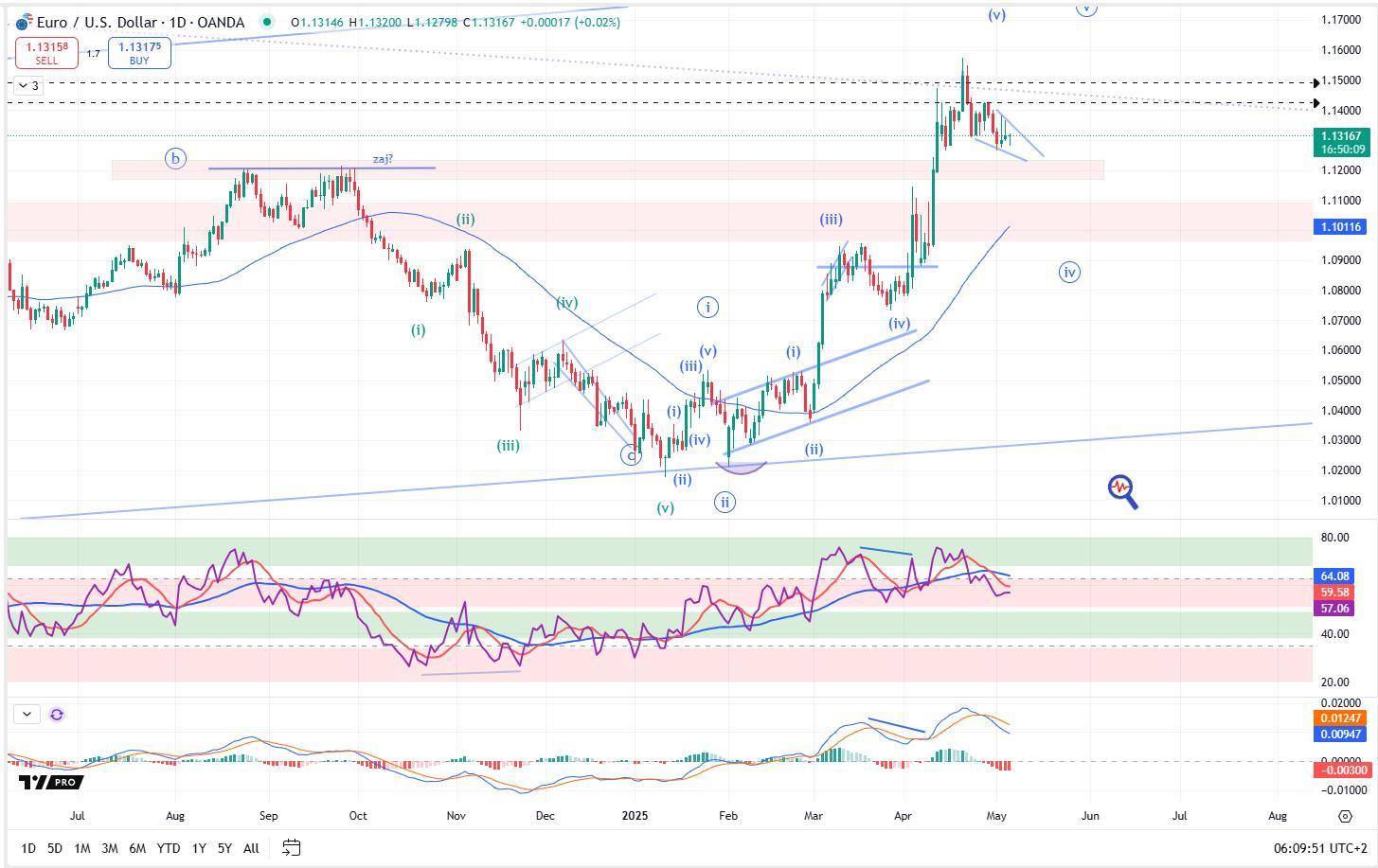Click the circled 'b' wave label
Viewport: 1378px width, 868px height.
tap(175, 159)
